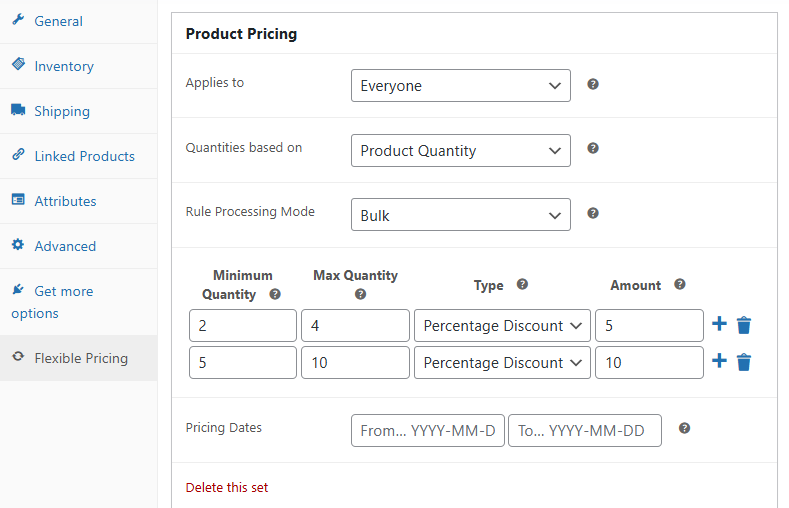The height and width of the screenshot is (508, 789).
Task: Click help icon beside Type header
Action: (522, 285)
